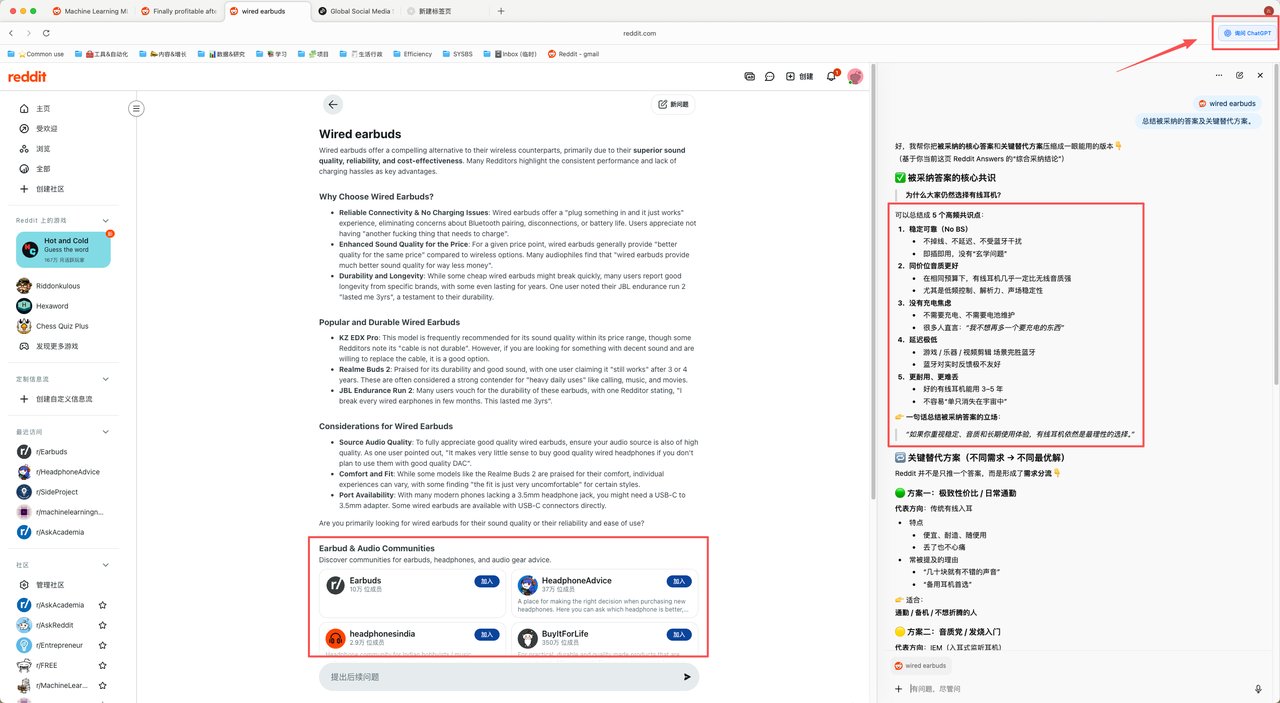The height and width of the screenshot is (703, 1280).
Task: Switch to 新建标签页 tab
Action: tap(443, 11)
